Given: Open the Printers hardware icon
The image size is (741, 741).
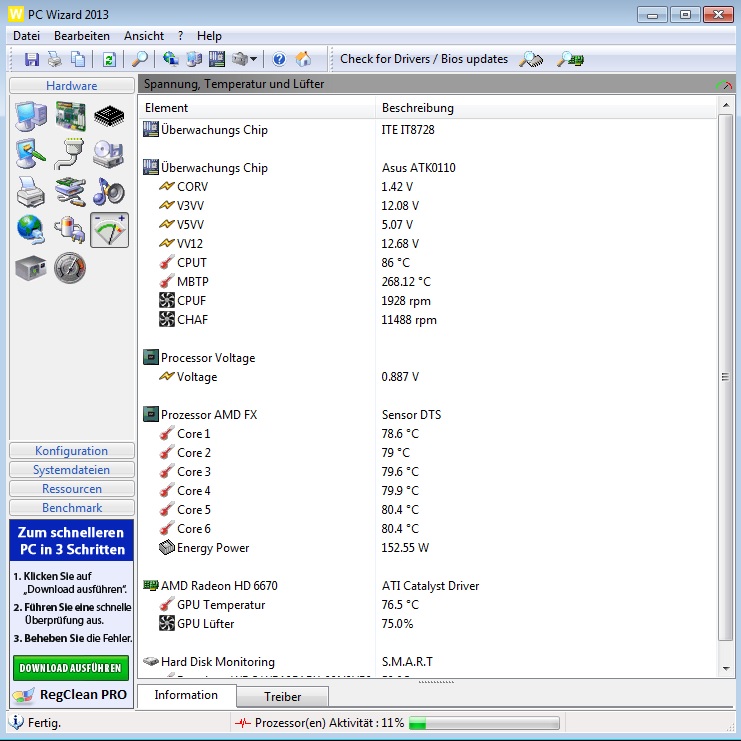Looking at the screenshot, I should (31, 192).
